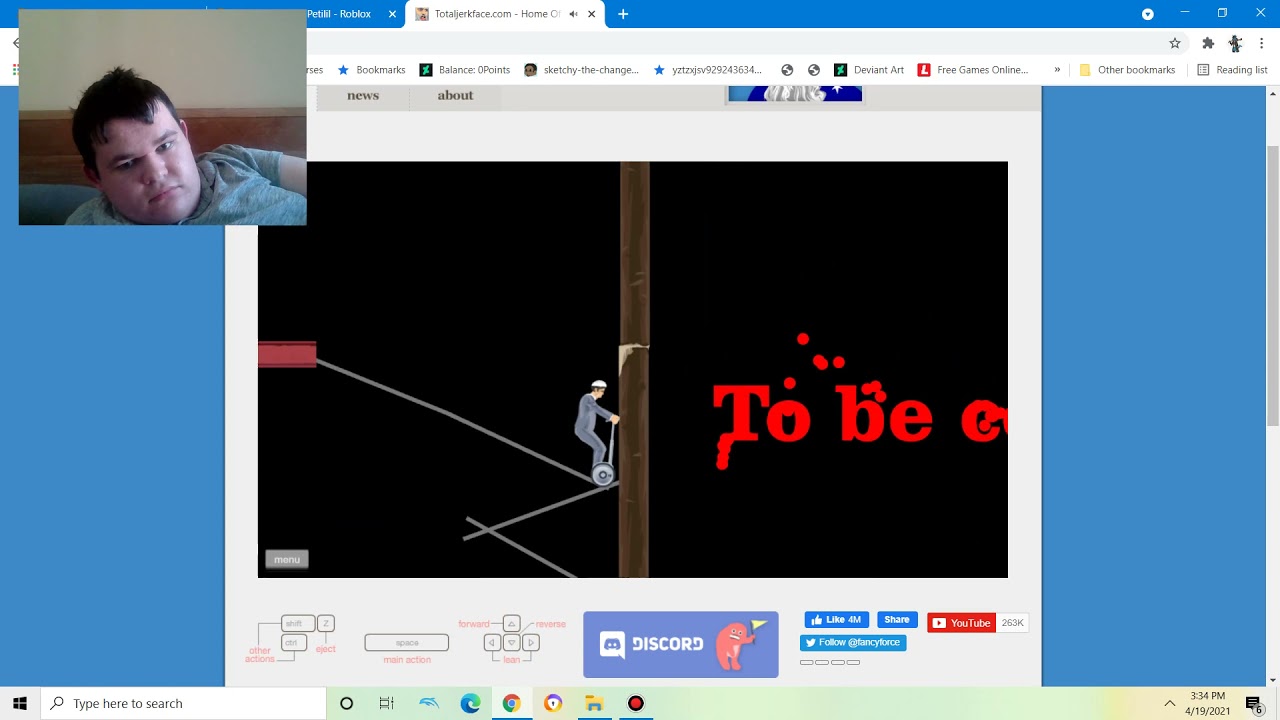Click the banner image above the game

tap(795, 93)
